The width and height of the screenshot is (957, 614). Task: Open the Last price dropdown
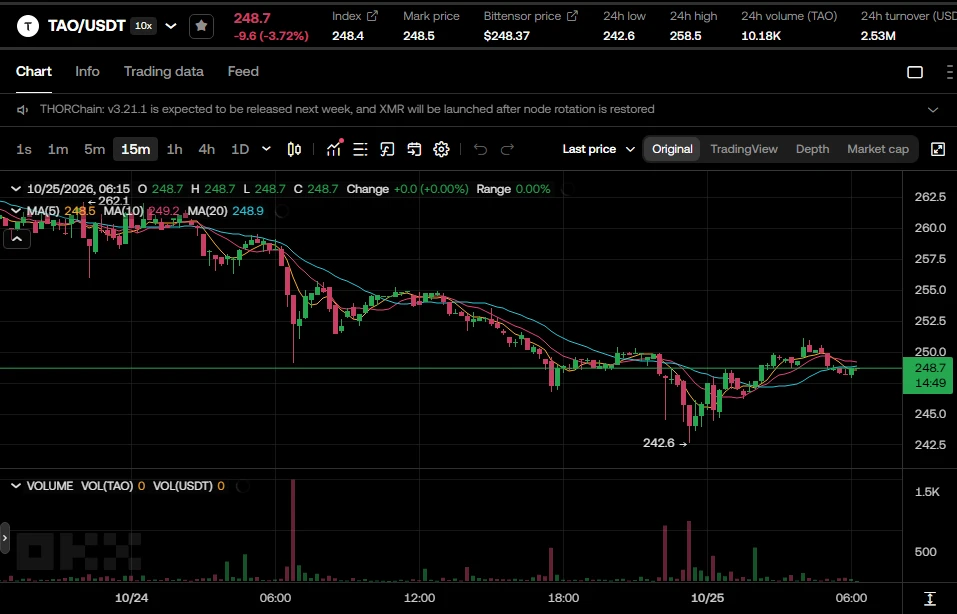pyautogui.click(x=599, y=149)
